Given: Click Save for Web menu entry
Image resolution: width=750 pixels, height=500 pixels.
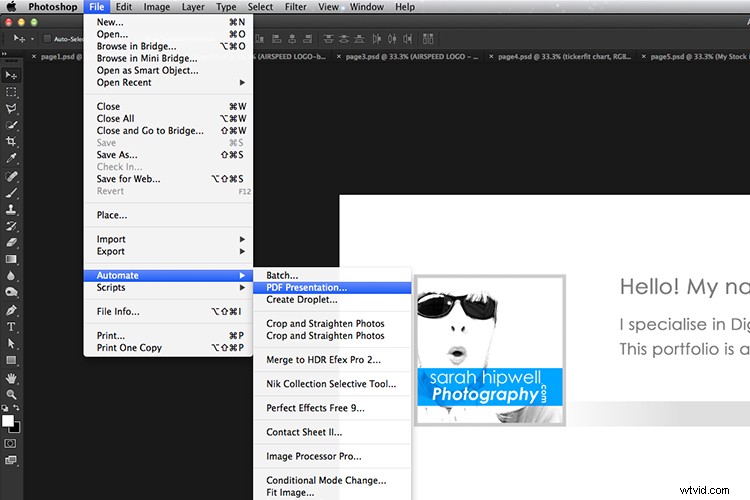Looking at the screenshot, I should click(128, 179).
